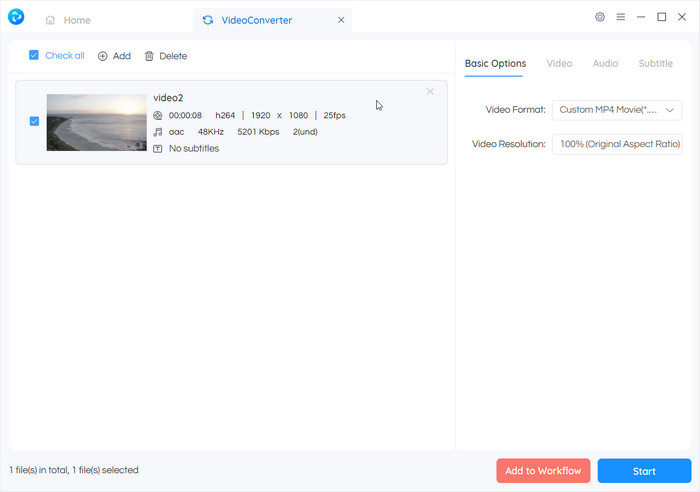Click the Video Format chevron arrow

[x=670, y=110]
